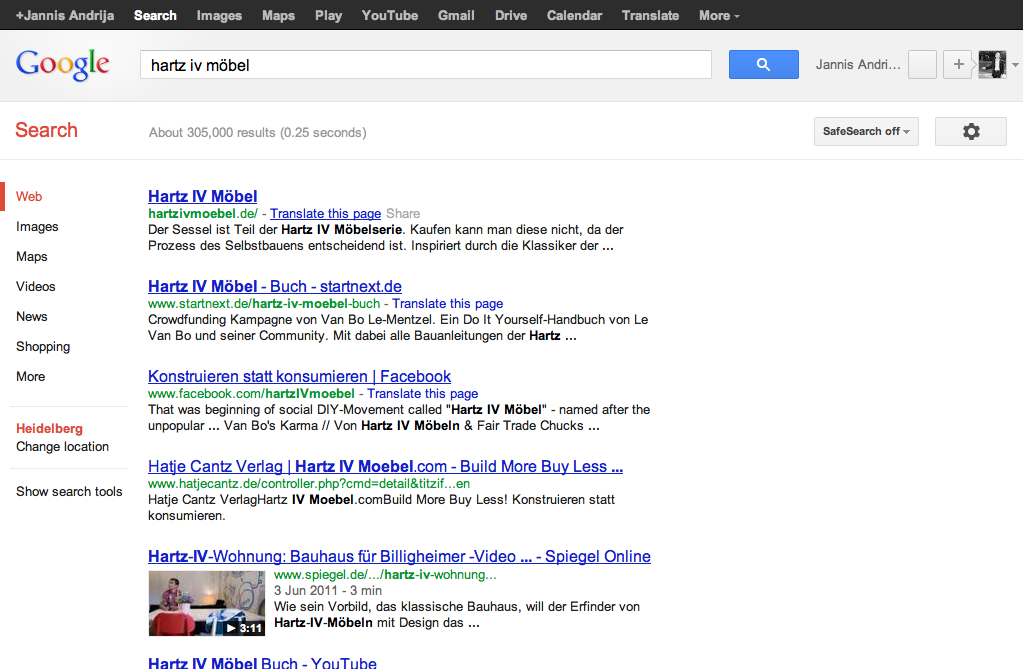Play the Spiegel video thumbnail
The width and height of the screenshot is (1023, 669).
click(x=207, y=603)
